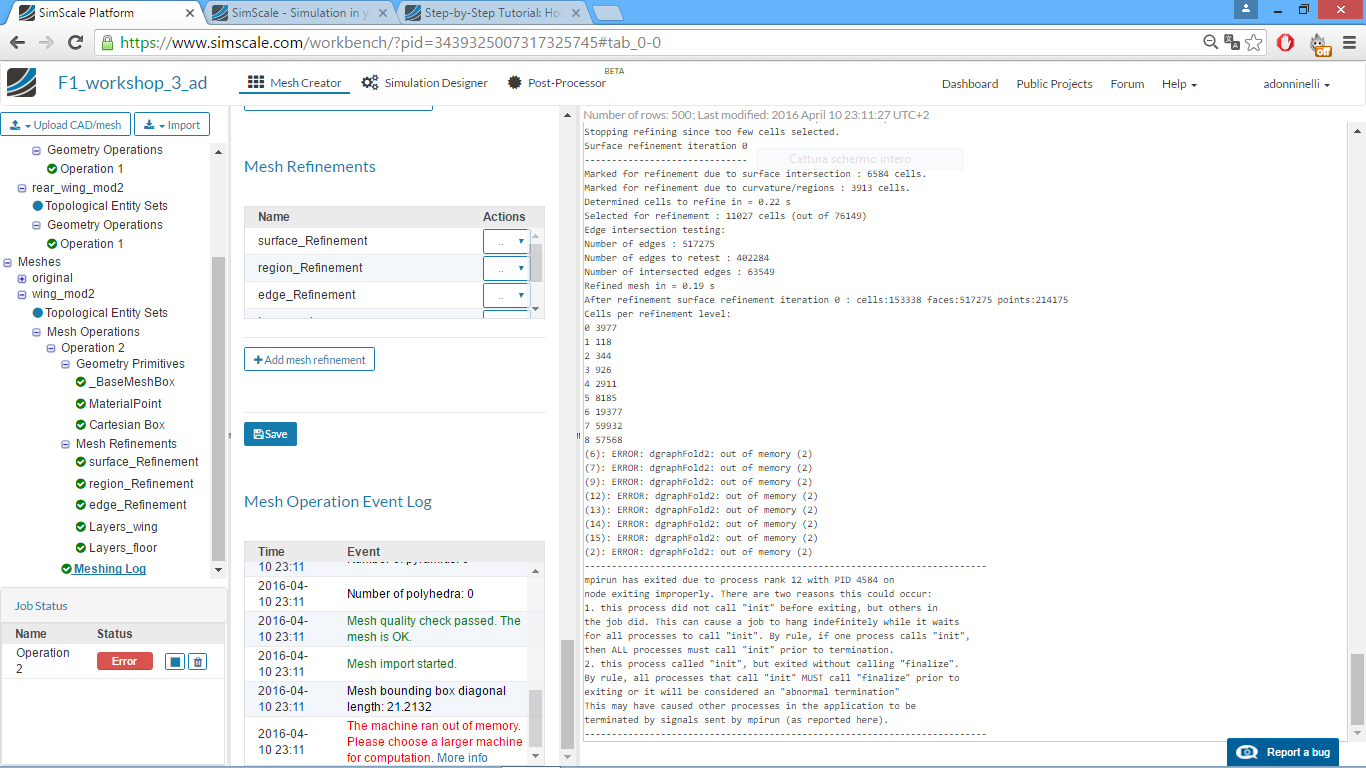Click the blue circle icon under wing_mod2
This screenshot has height=768, width=1366.
38,313
